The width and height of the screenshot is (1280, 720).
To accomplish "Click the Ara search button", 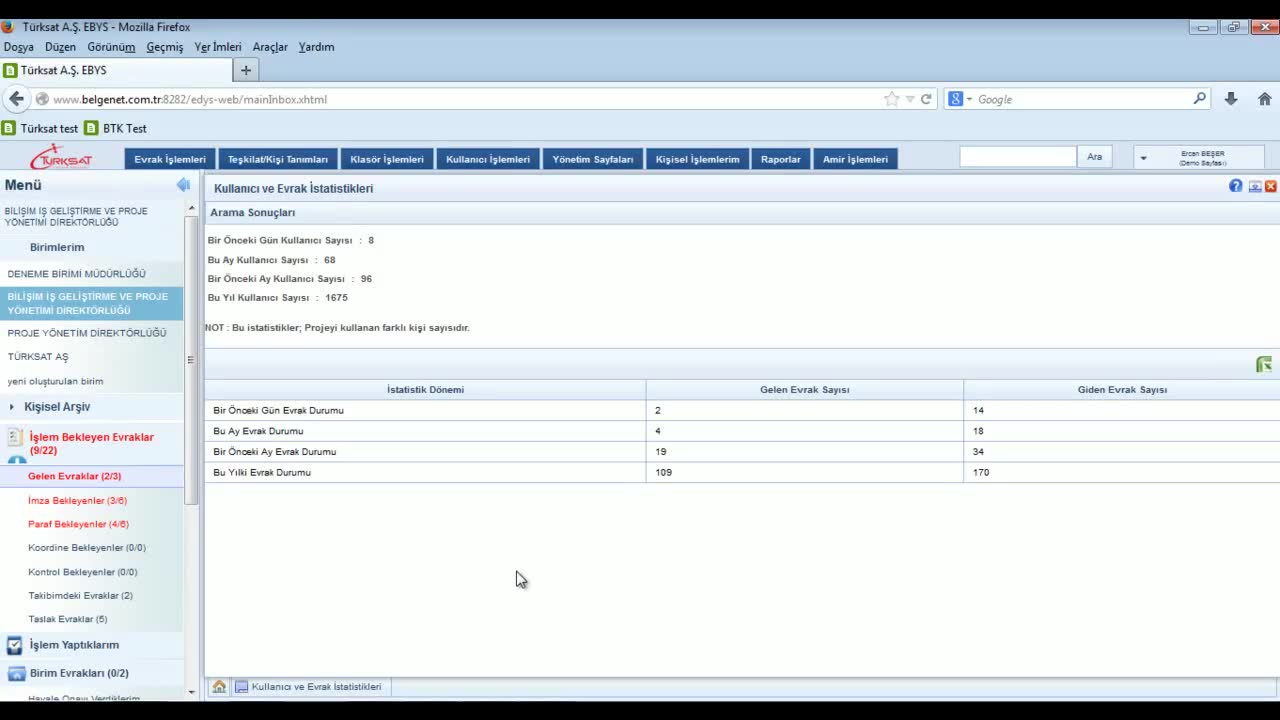I will point(1094,157).
